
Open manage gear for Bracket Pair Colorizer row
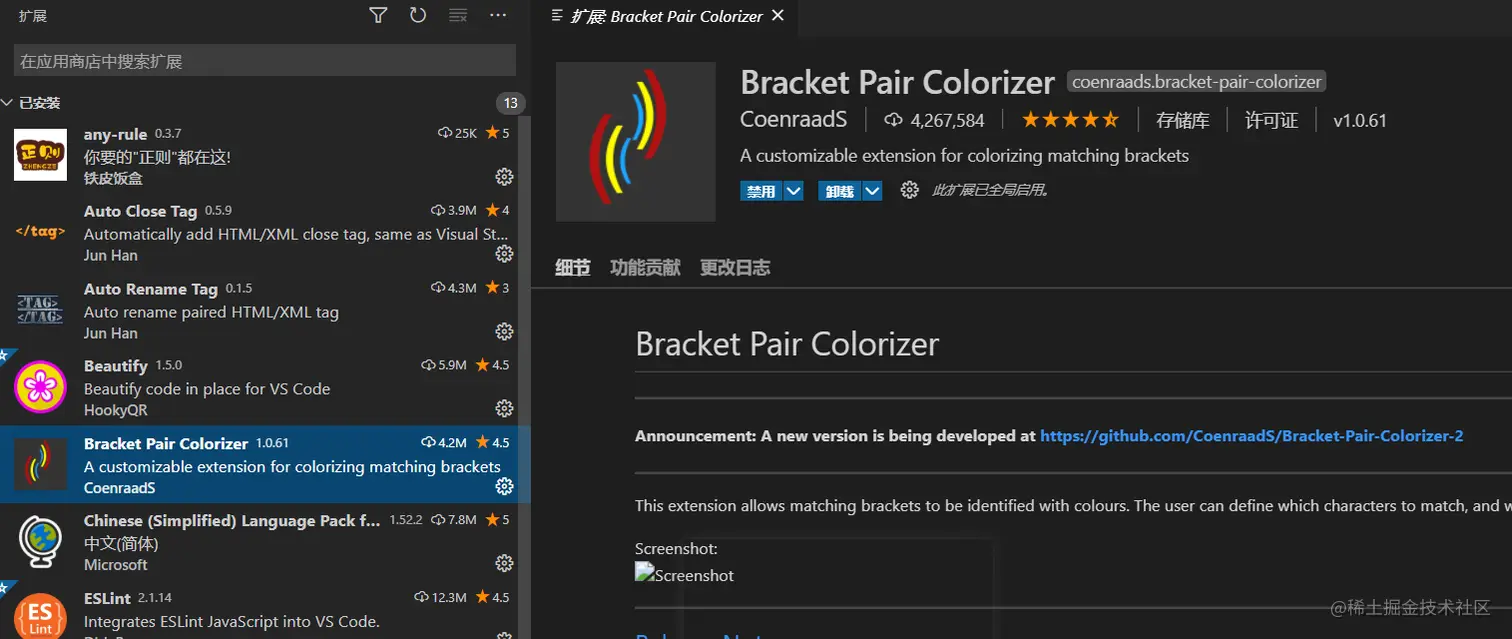coord(504,486)
